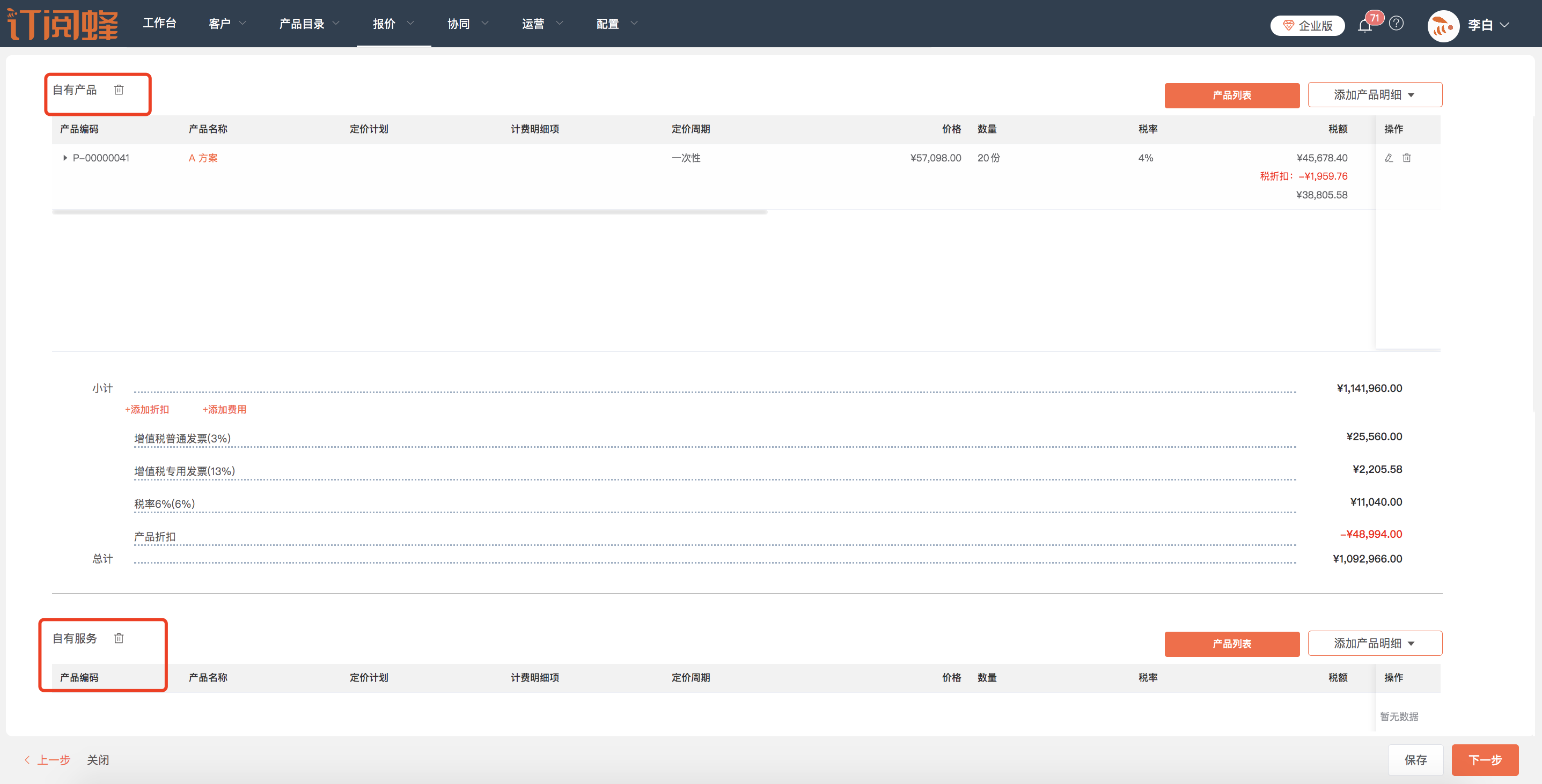Edit product row P-00000041 with pencil icon
Viewport: 1542px width, 784px height.
[x=1389, y=158]
